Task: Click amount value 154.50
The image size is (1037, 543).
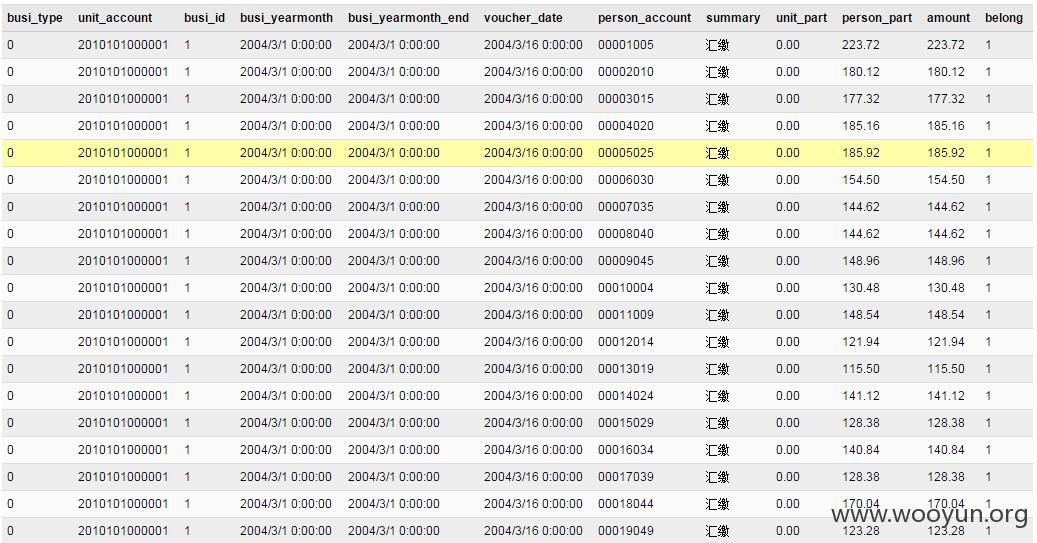Action: [x=946, y=180]
